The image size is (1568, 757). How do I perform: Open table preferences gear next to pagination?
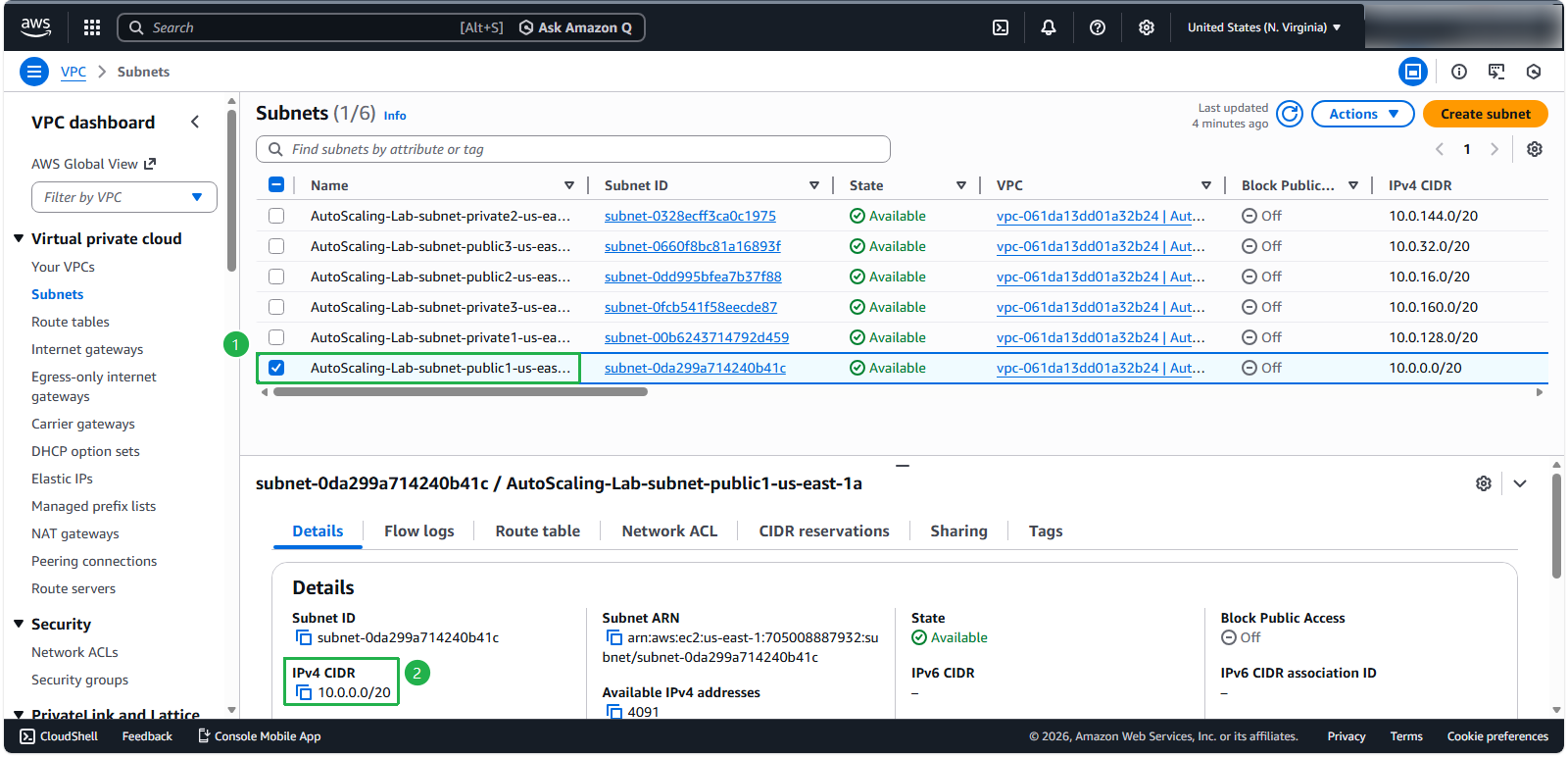coord(1535,149)
